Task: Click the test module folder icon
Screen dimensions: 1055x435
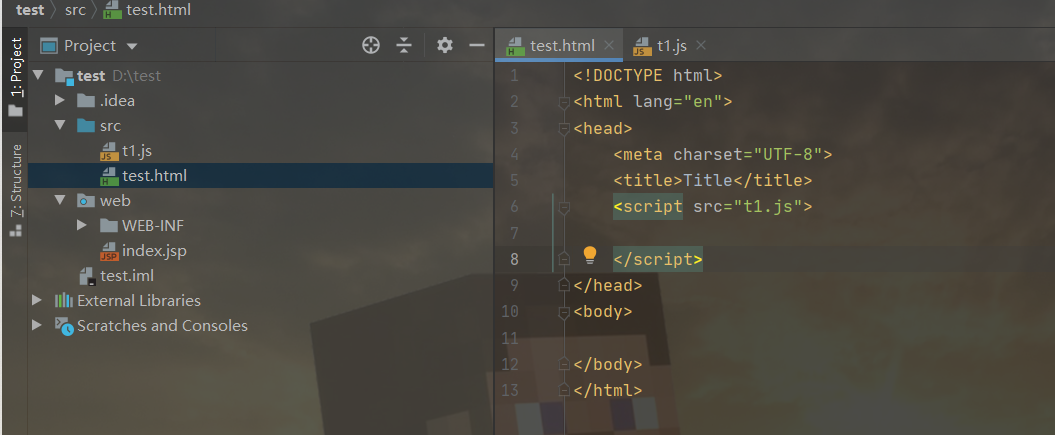Action: click(x=65, y=75)
